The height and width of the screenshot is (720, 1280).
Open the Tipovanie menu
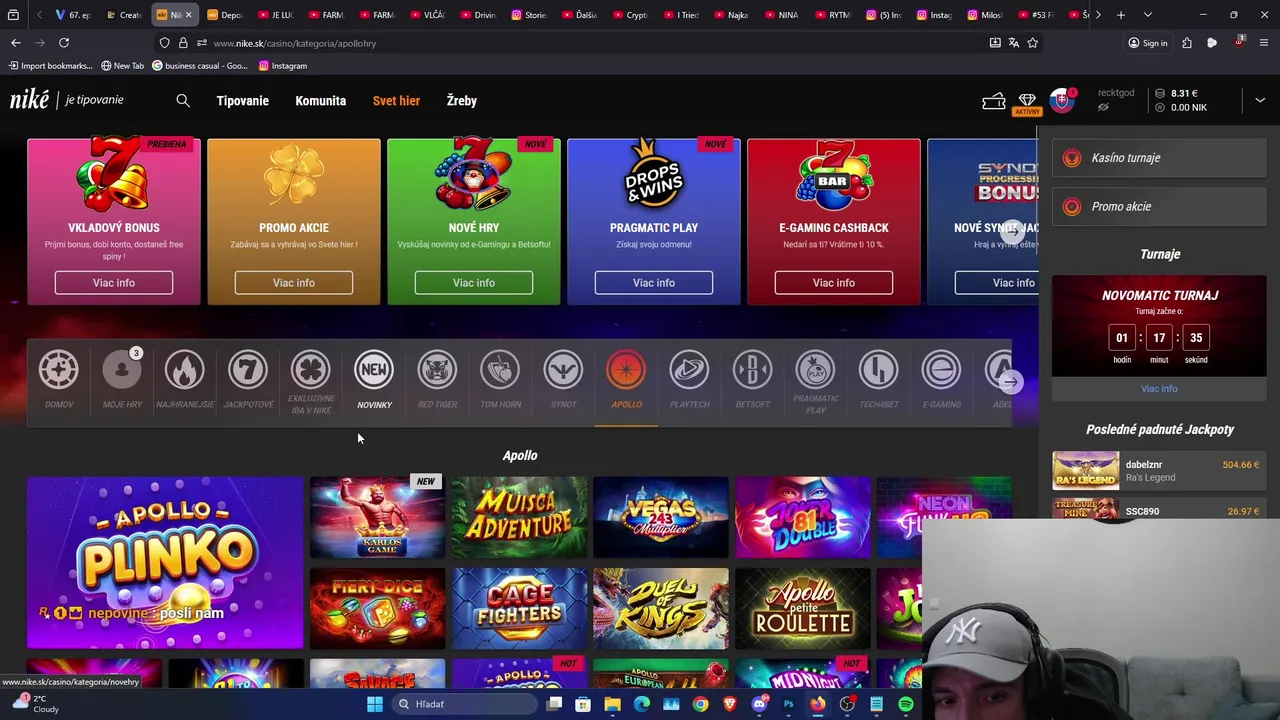click(x=243, y=101)
